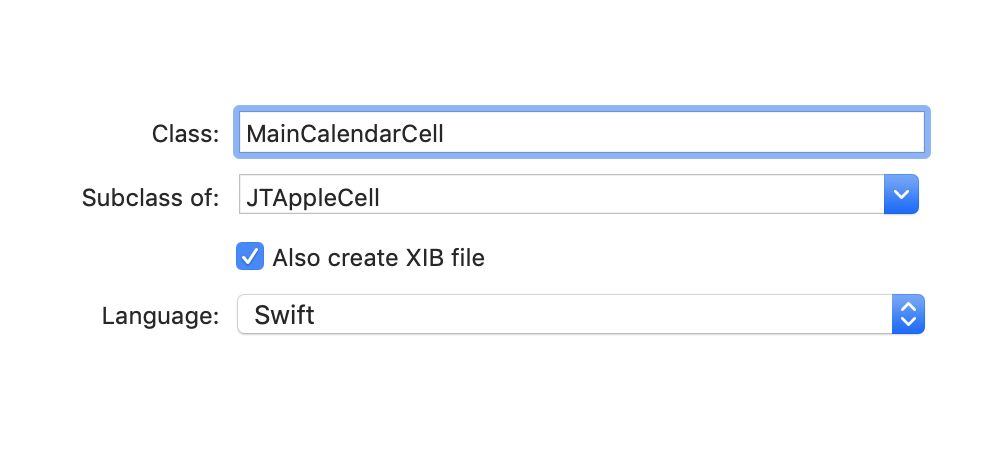Image resolution: width=1002 pixels, height=452 pixels.
Task: Click inside the Subclass of combo box field
Action: 560,195
